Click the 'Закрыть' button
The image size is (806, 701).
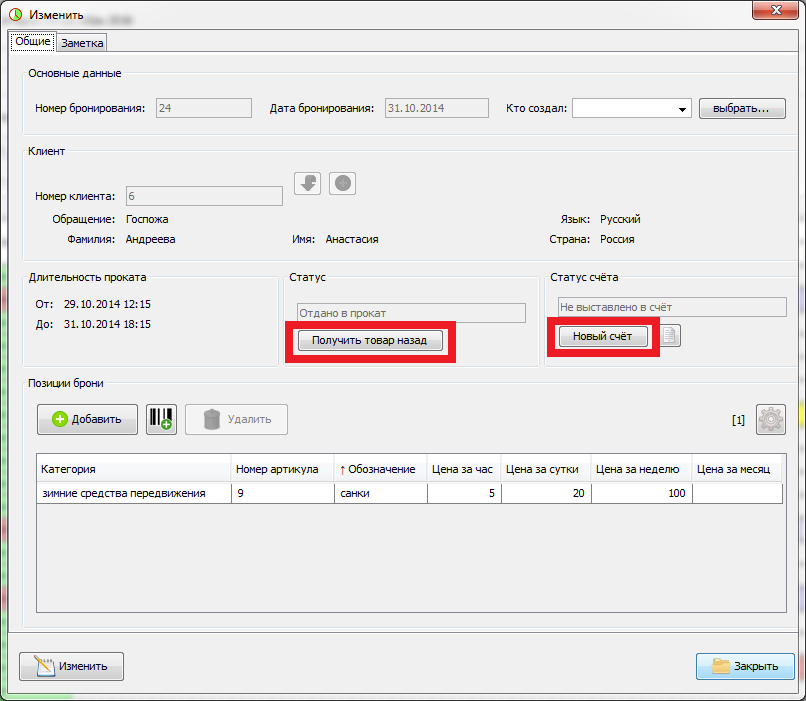[x=745, y=666]
